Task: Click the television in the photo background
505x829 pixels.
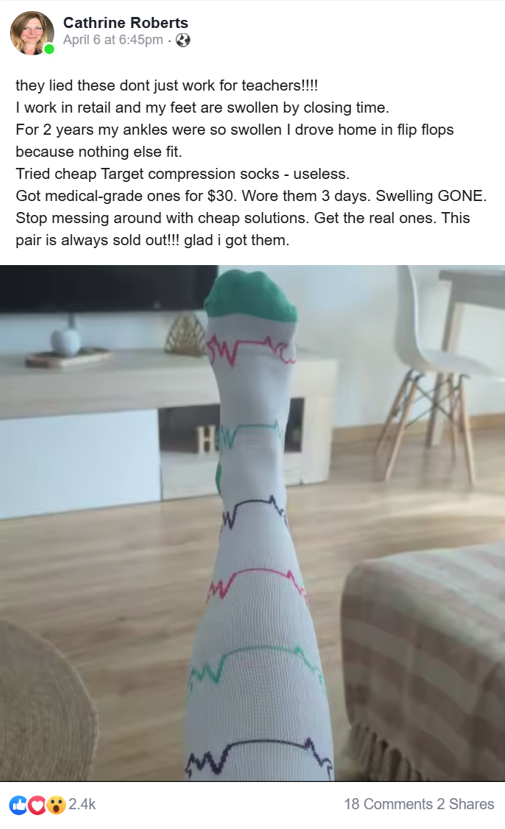Action: pyautogui.click(x=108, y=288)
